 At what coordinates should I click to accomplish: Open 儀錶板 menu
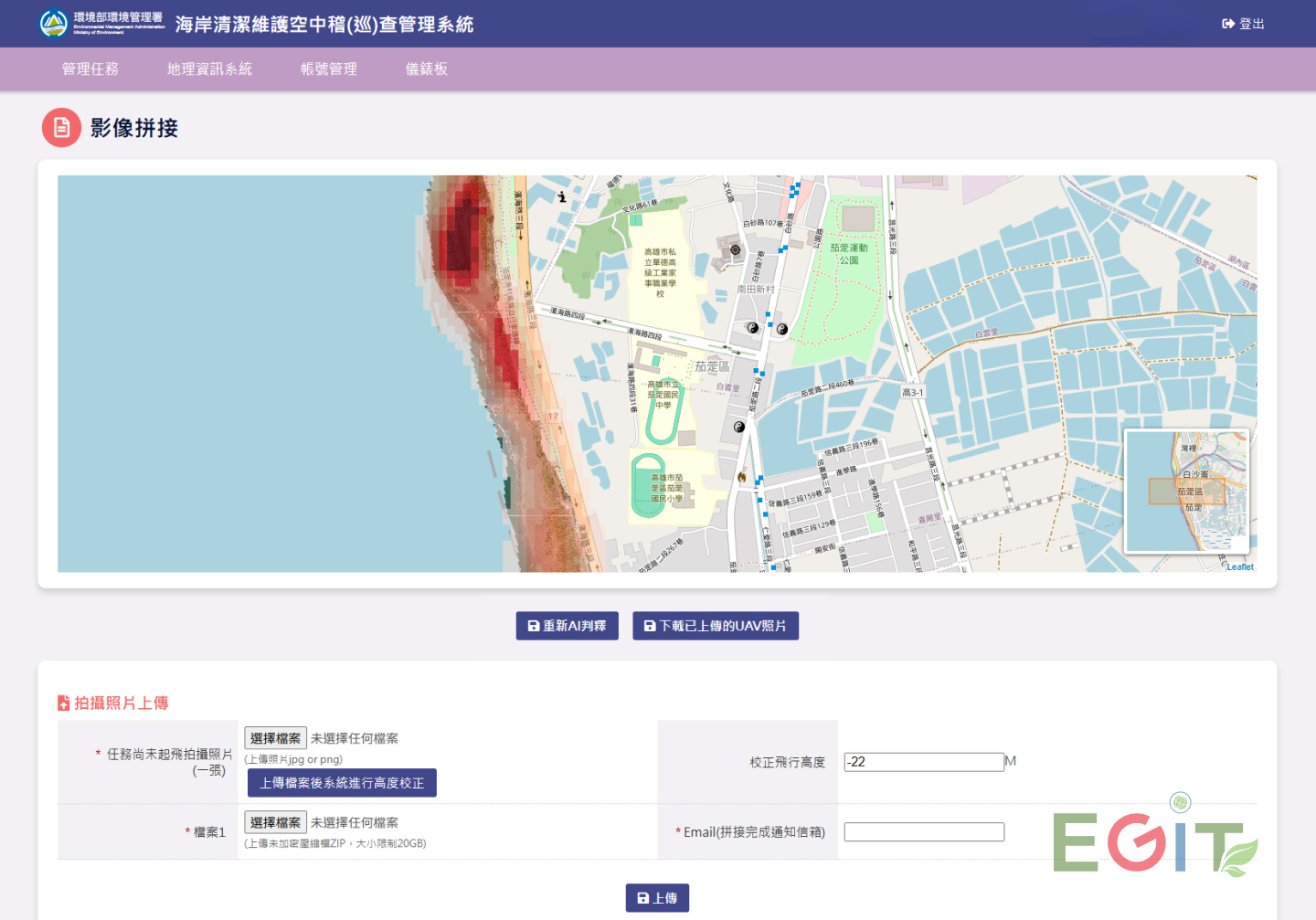(x=427, y=69)
